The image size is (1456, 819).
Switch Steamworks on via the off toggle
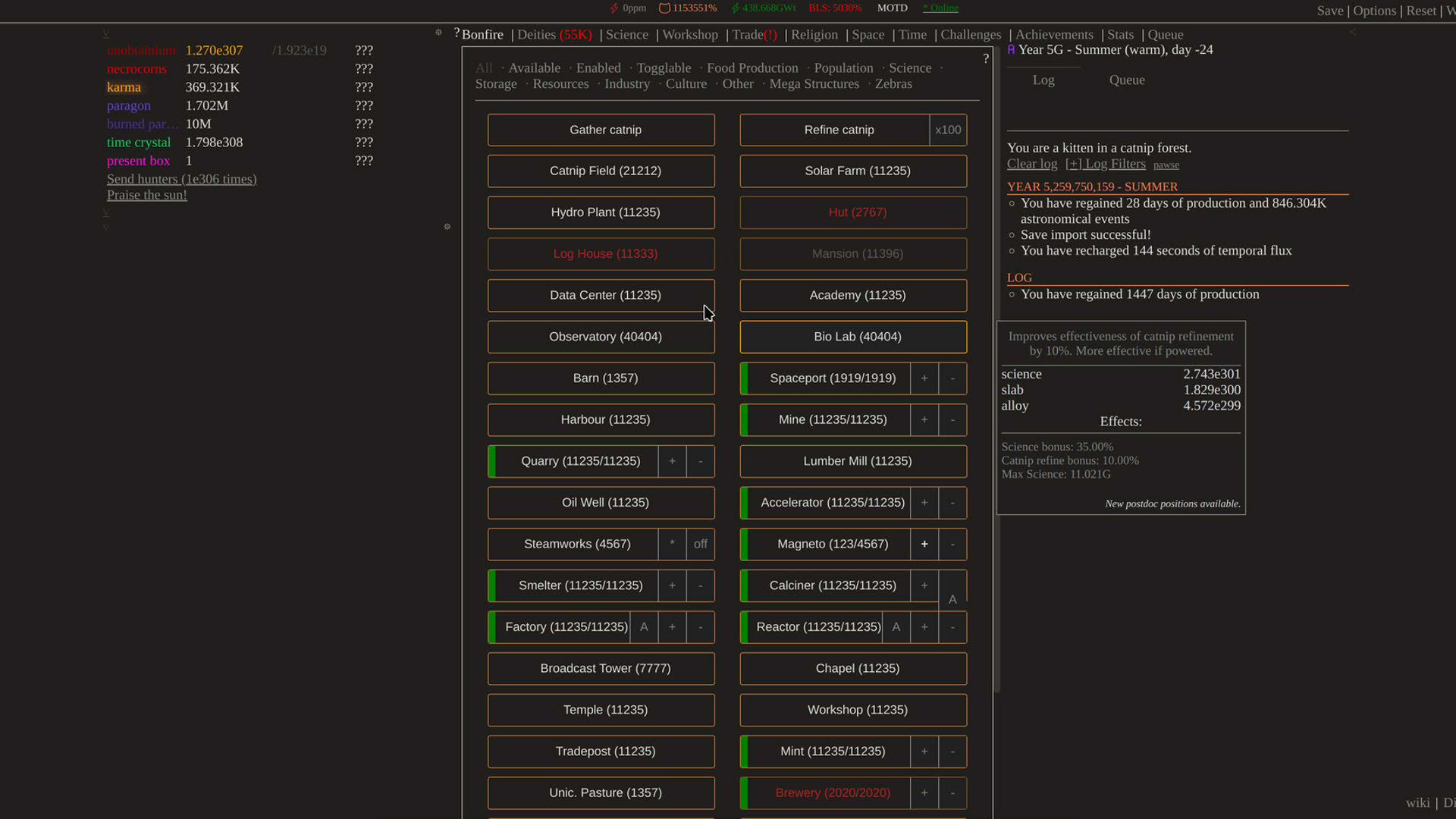[701, 544]
